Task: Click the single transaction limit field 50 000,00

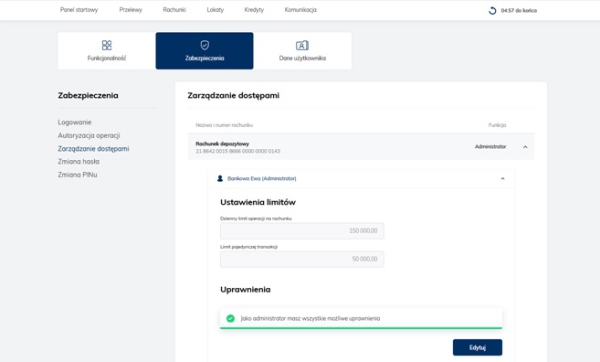Action: click(x=302, y=259)
